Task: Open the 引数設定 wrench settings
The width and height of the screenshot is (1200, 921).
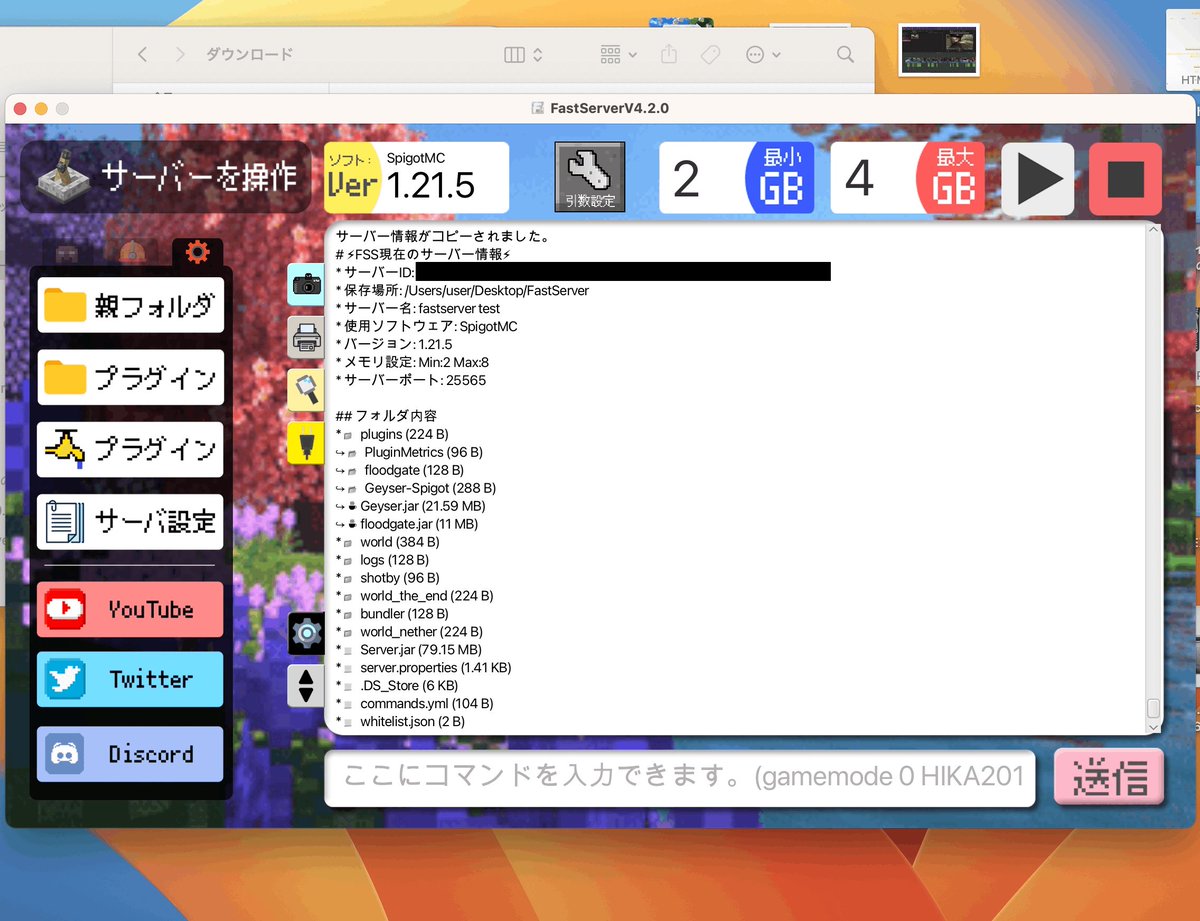Action: click(x=590, y=177)
